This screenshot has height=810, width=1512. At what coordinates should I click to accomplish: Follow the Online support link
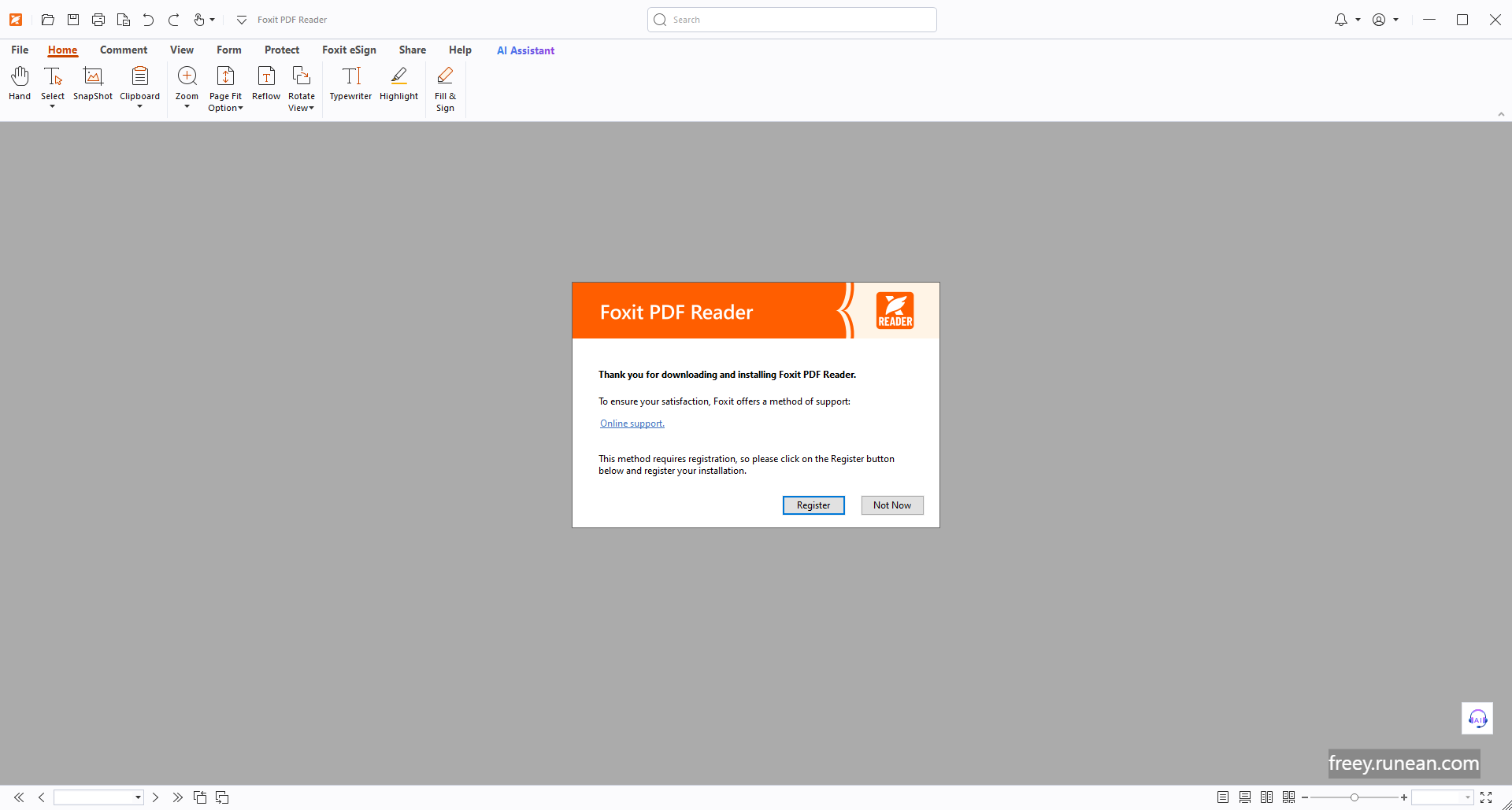click(x=632, y=423)
